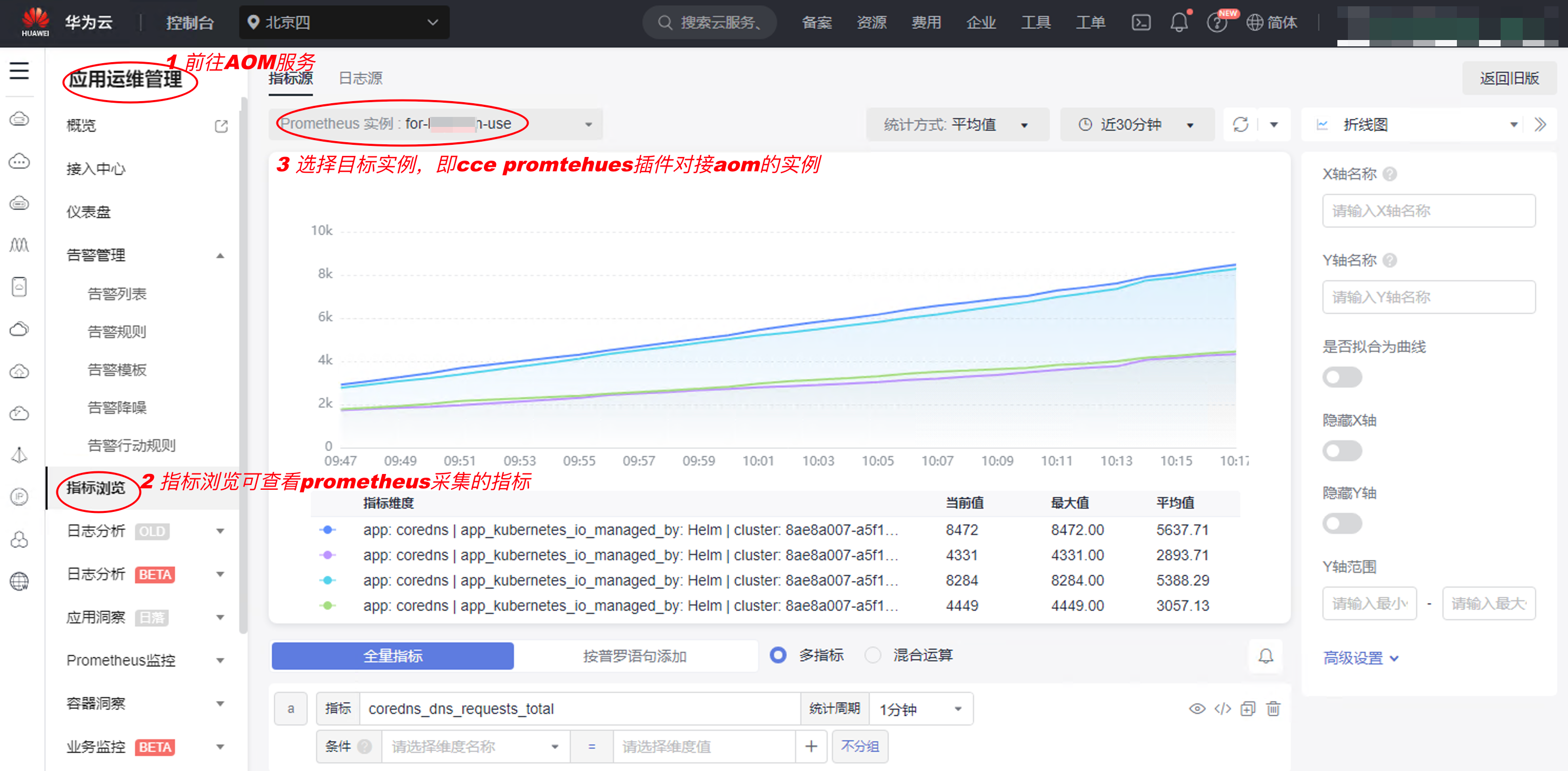Switch to 按普罗语句添加 tab
The width and height of the screenshot is (1568, 771).
coord(635,656)
